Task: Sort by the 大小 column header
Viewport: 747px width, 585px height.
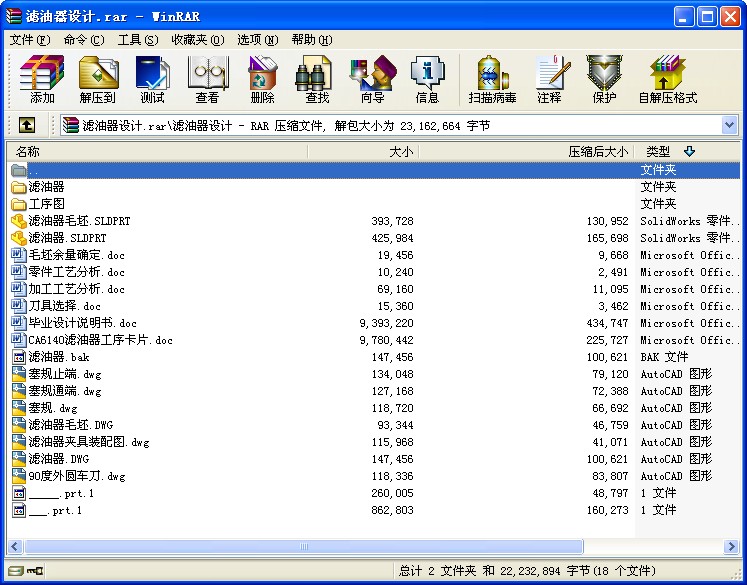Action: tap(363, 151)
